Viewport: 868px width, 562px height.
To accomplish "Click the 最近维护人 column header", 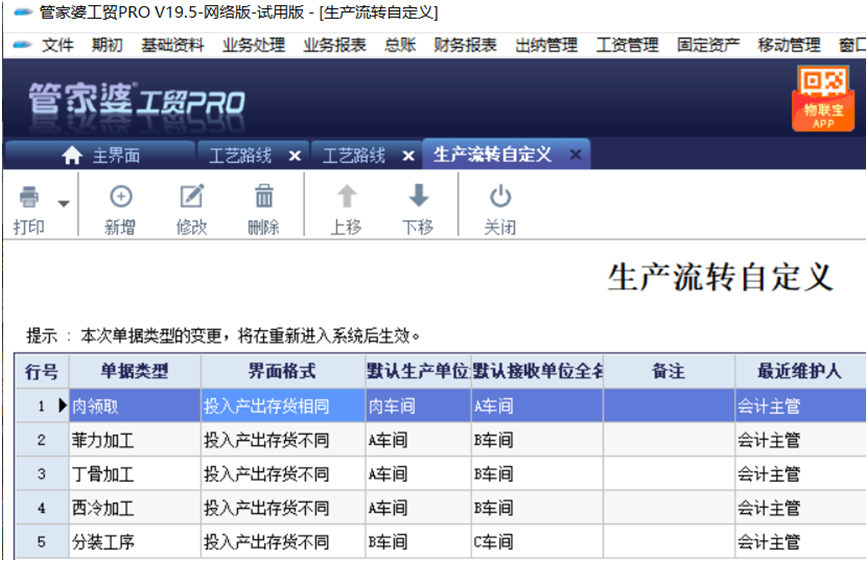I will [x=800, y=371].
